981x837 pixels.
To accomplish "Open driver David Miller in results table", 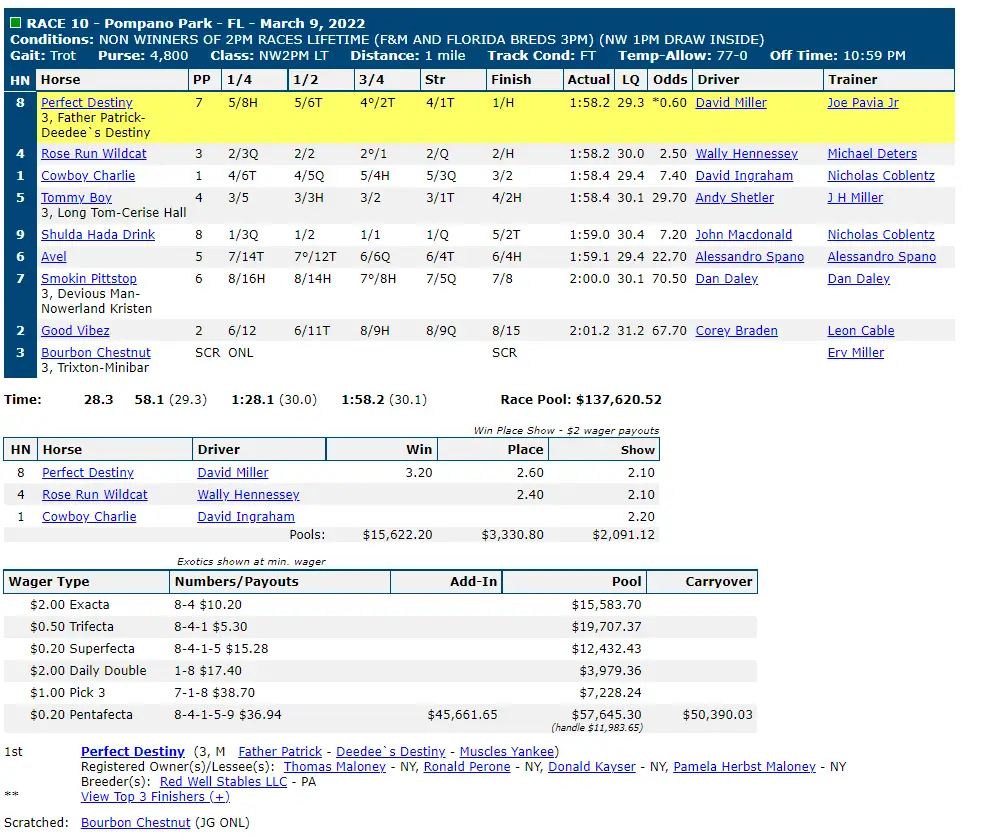I will pyautogui.click(x=731, y=103).
